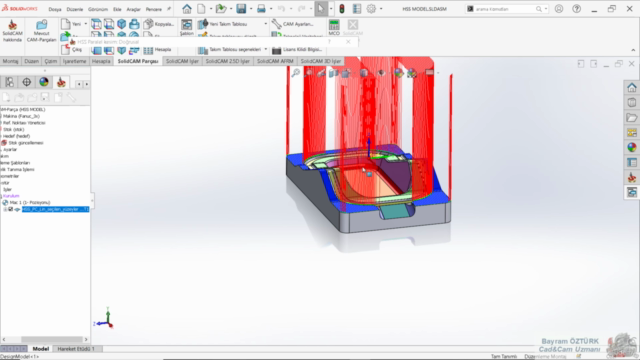This screenshot has width=640, height=360.
Task: Open File Explorer folder icon in task pane
Action: (631, 118)
